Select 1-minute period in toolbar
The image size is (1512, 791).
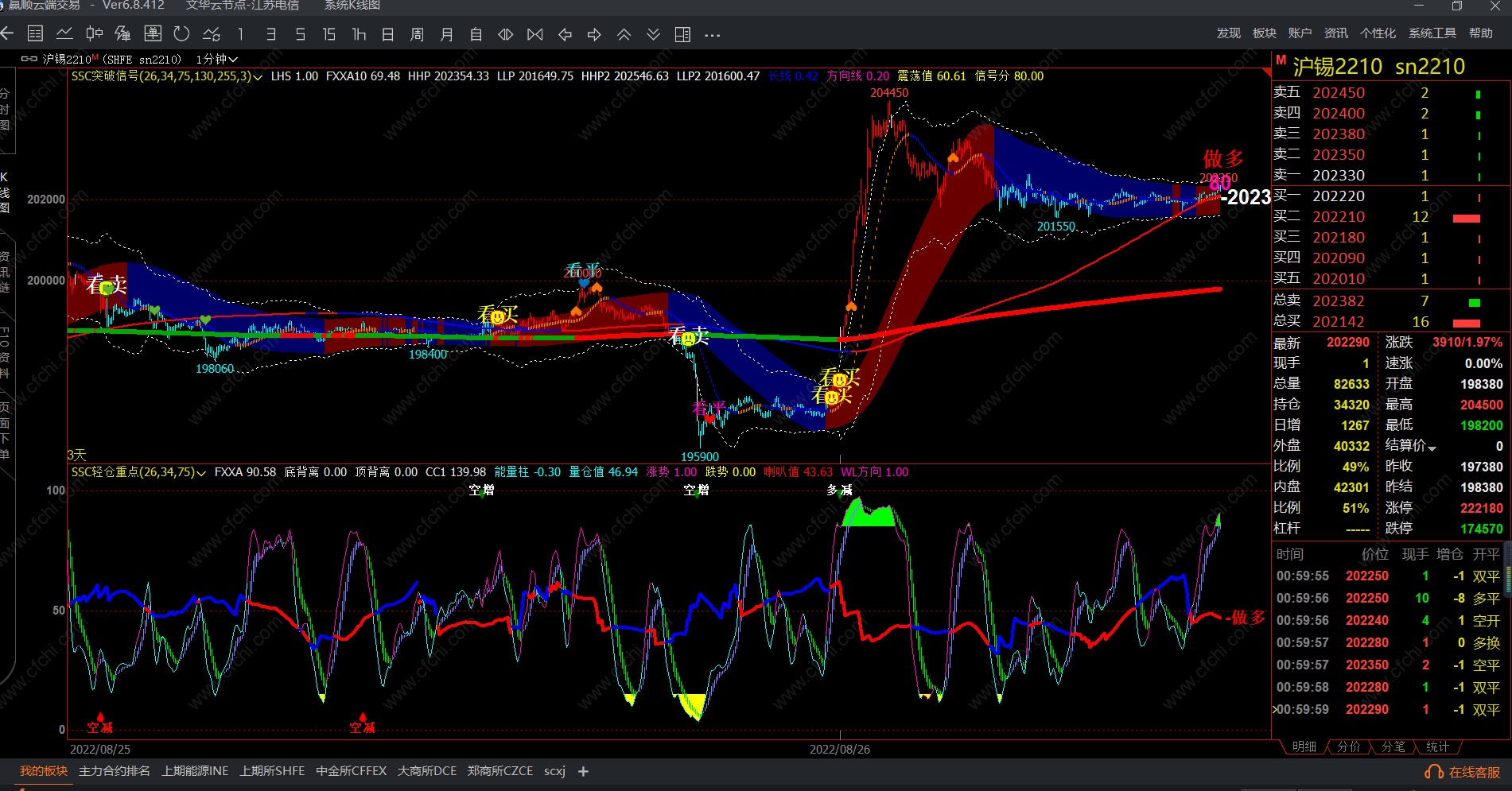click(x=240, y=34)
